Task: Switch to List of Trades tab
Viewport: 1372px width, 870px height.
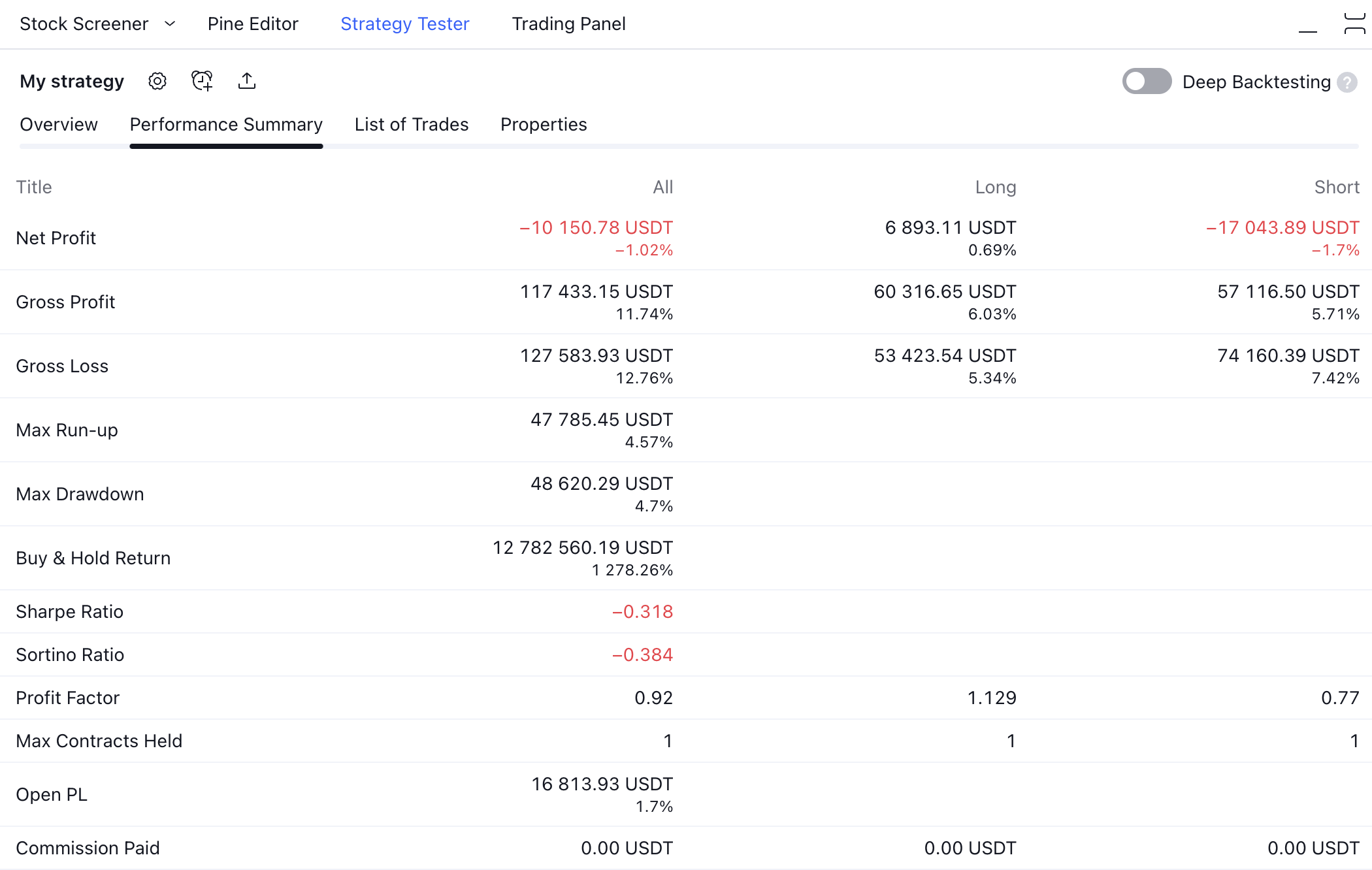Action: pos(411,124)
